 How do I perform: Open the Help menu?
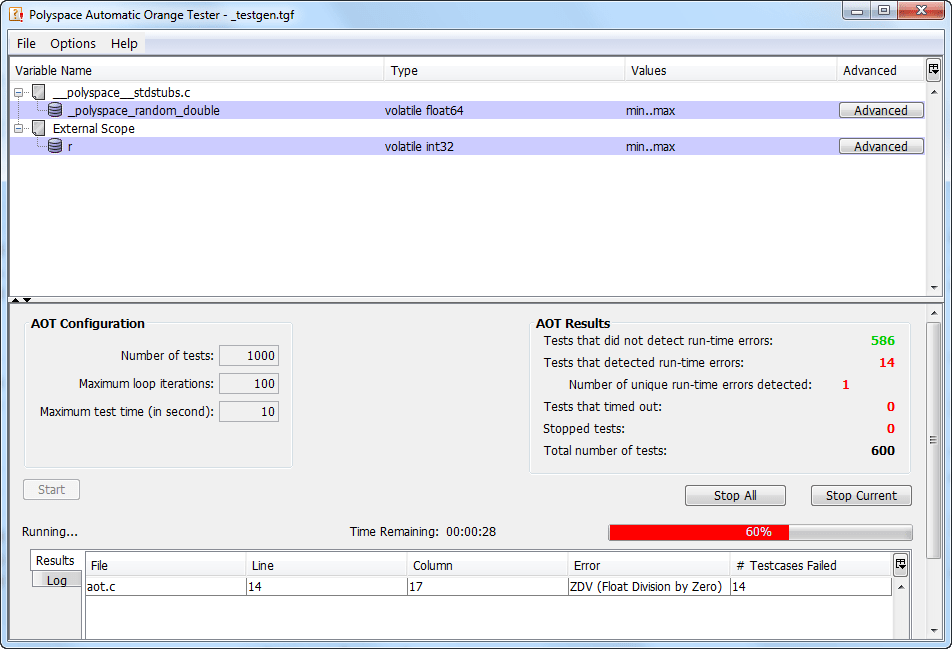[124, 44]
